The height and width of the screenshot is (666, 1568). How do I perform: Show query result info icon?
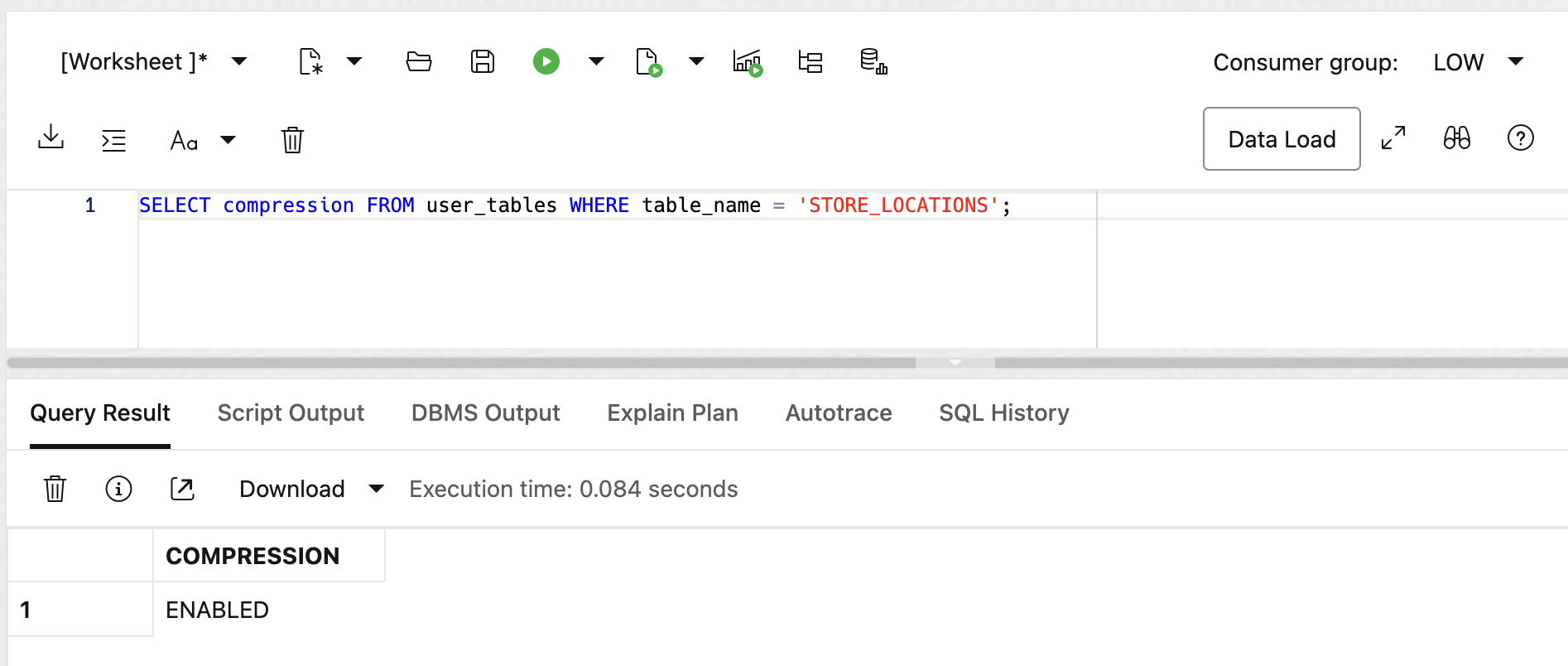tap(118, 489)
